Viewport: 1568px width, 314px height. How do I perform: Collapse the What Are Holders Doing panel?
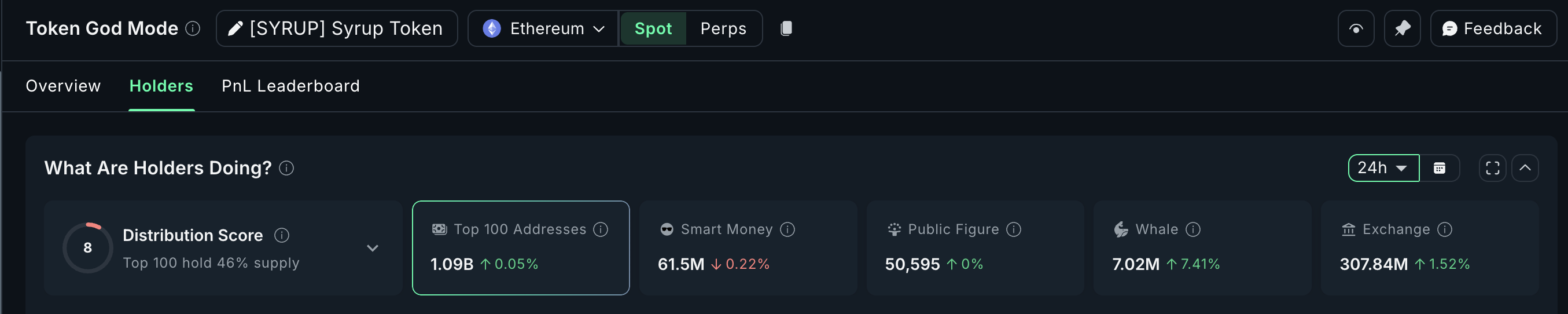pos(1525,168)
